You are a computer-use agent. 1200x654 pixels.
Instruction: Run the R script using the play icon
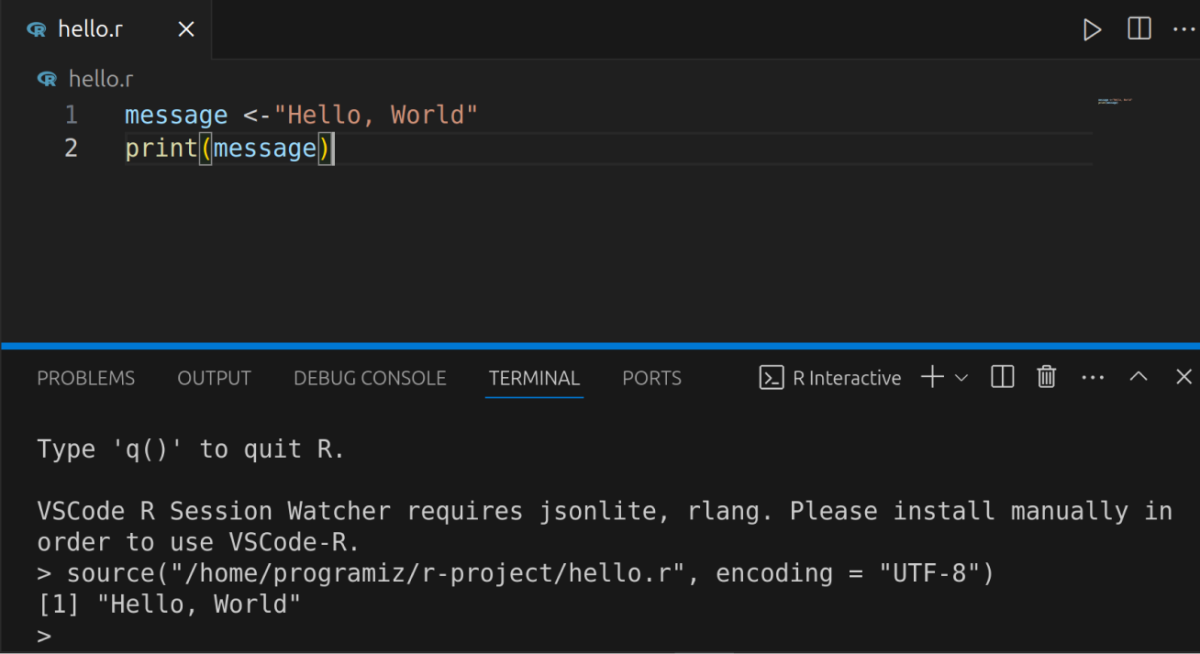coord(1092,29)
